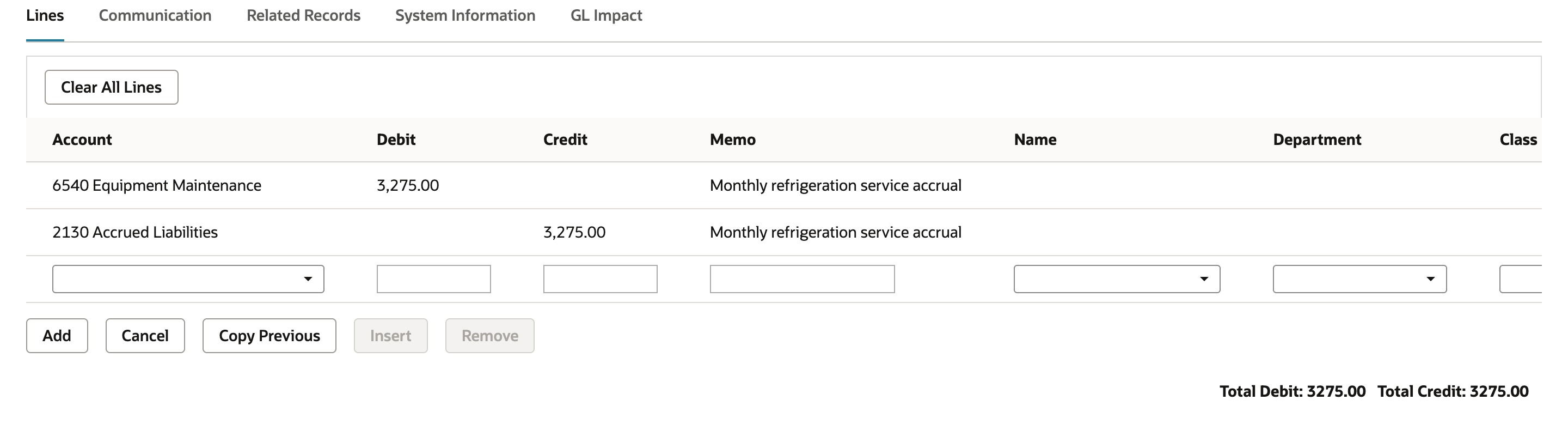Click the 3,275.00 credit amount

coord(574,232)
